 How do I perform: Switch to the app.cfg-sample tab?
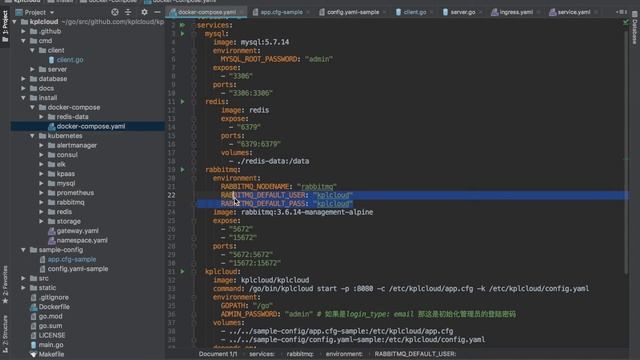281,12
